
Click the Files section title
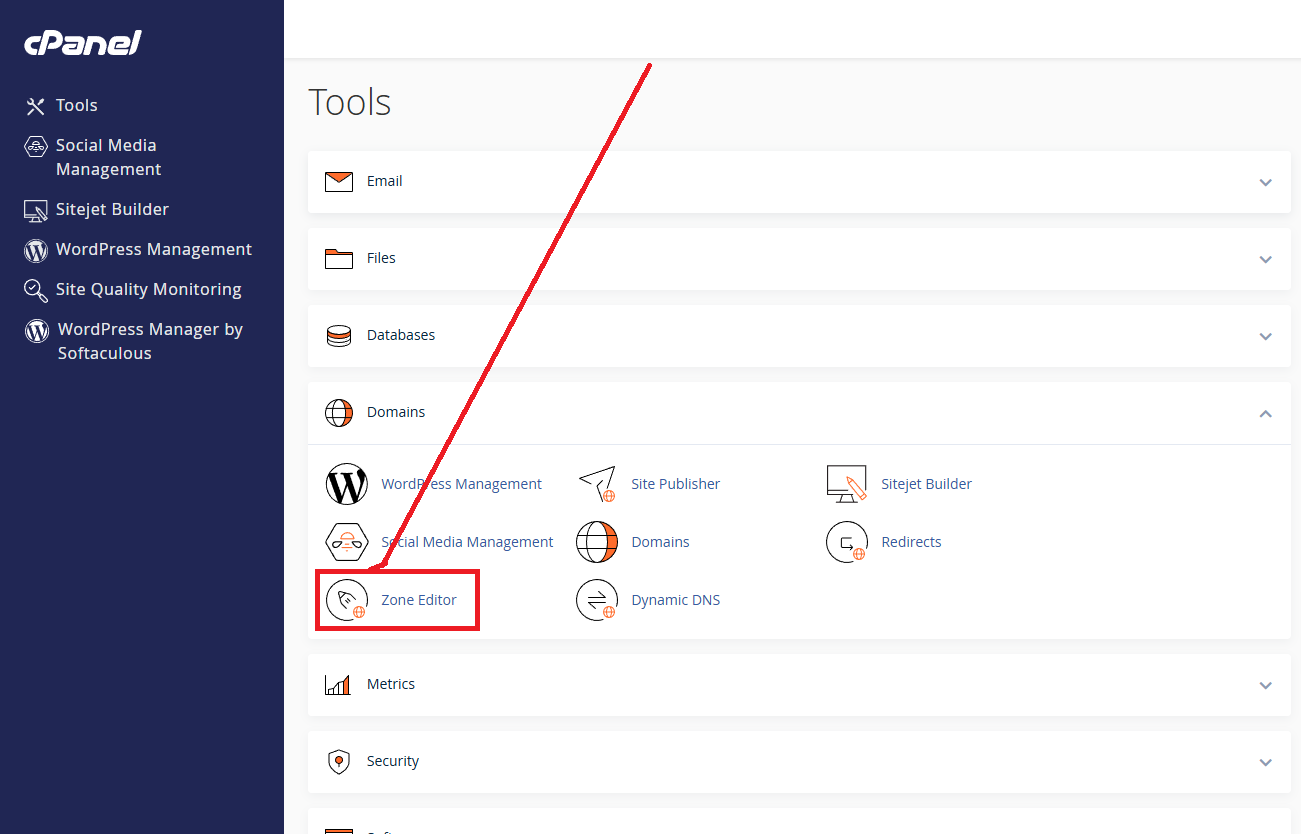[381, 259]
